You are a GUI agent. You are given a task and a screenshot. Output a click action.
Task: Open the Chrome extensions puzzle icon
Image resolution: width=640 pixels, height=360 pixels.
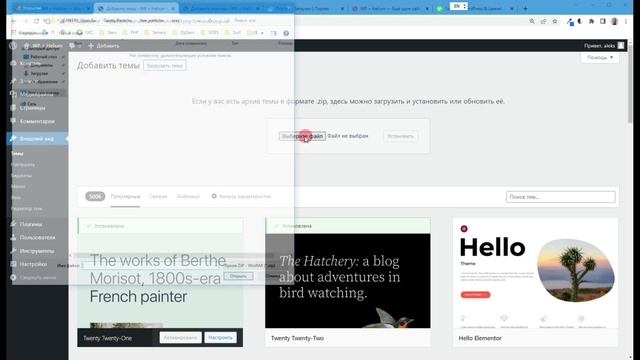(x=591, y=21)
